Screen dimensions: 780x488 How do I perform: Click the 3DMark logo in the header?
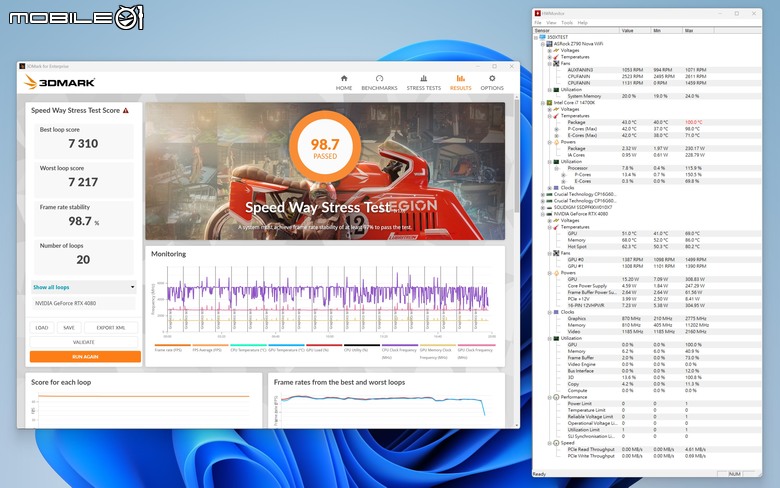(59, 82)
